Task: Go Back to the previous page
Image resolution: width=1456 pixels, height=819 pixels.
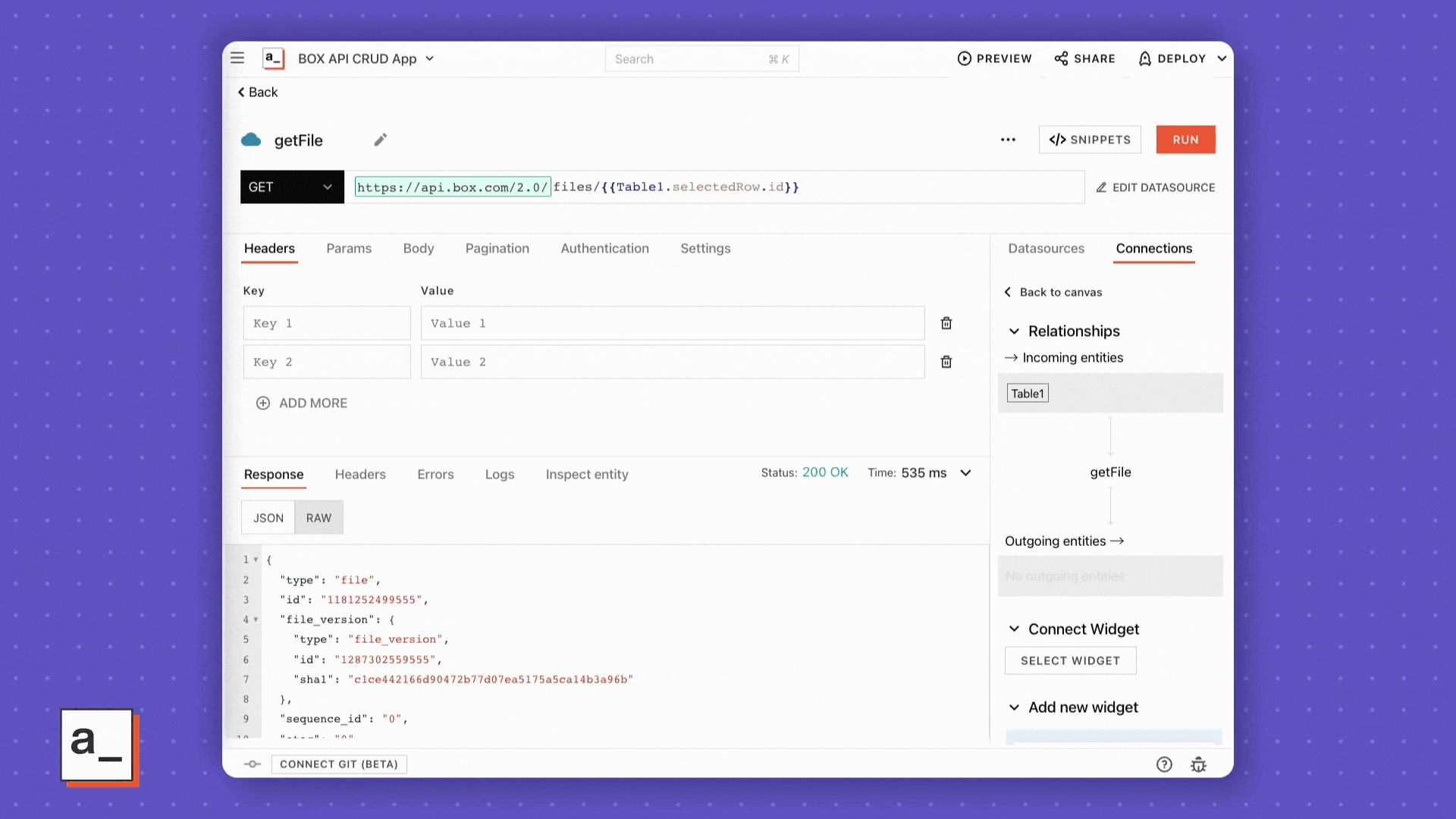Action: coord(258,93)
